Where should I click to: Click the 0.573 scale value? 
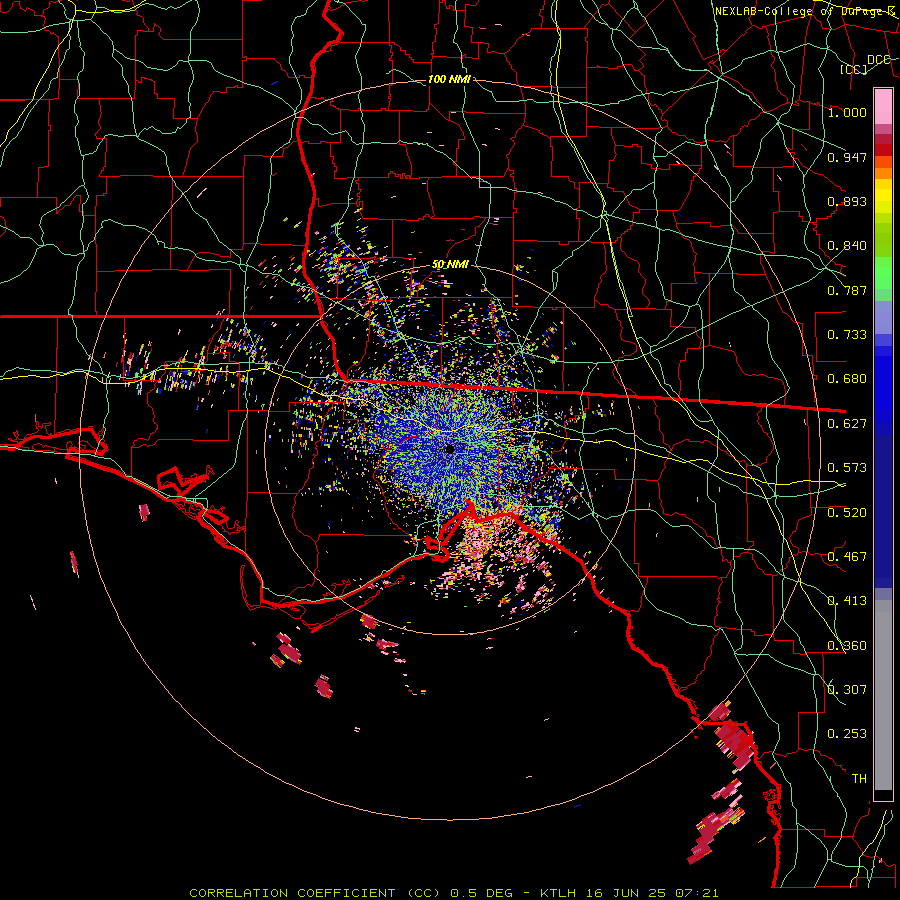pyautogui.click(x=847, y=468)
